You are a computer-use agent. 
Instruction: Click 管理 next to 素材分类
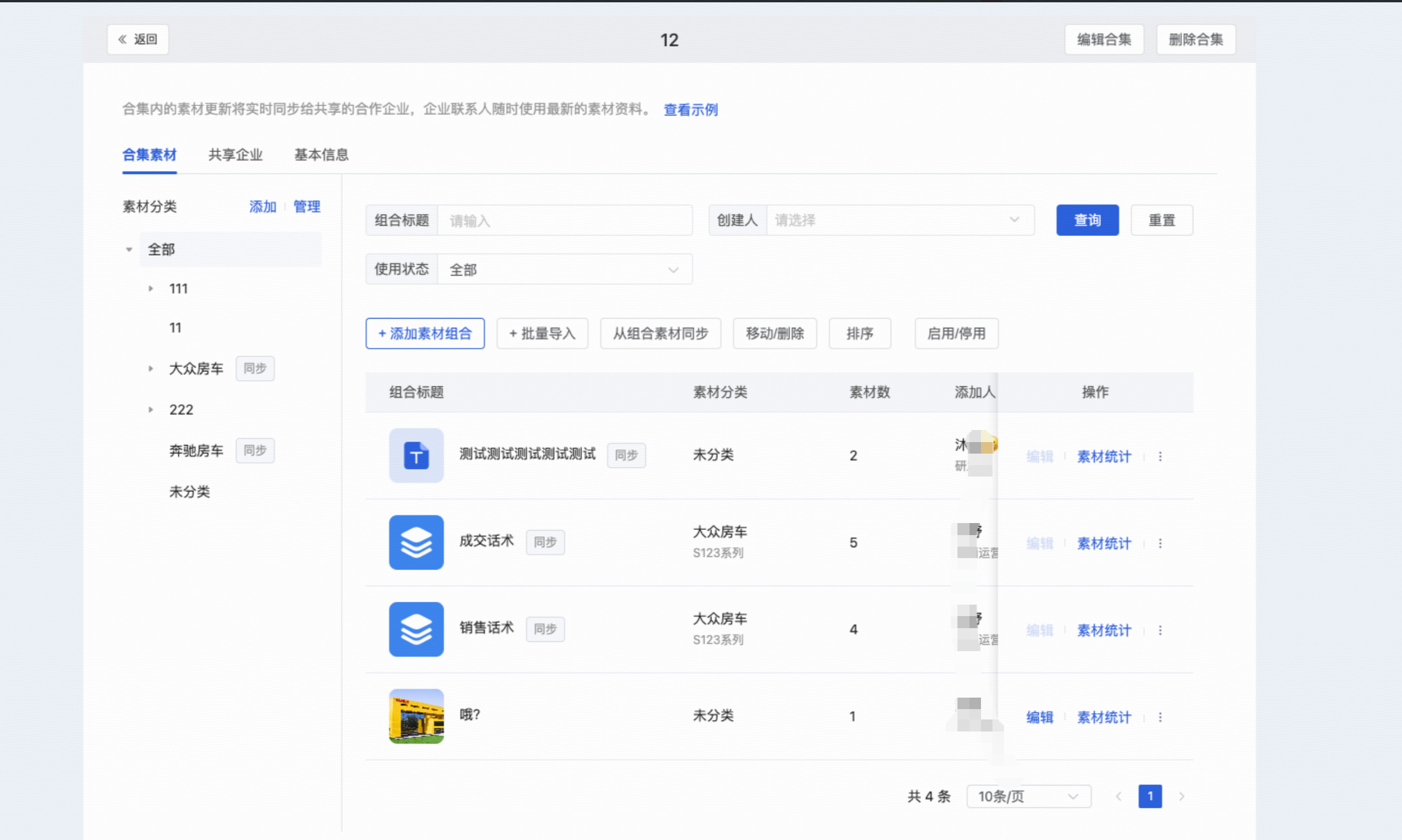point(307,207)
